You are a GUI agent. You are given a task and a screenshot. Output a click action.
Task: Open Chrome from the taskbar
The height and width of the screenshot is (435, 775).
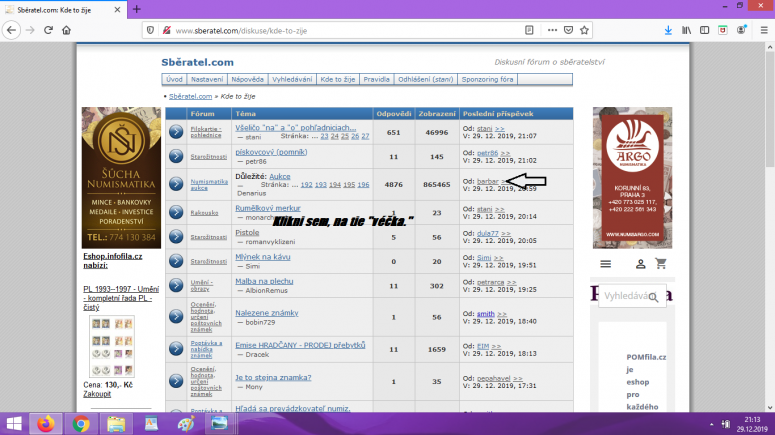click(x=81, y=424)
